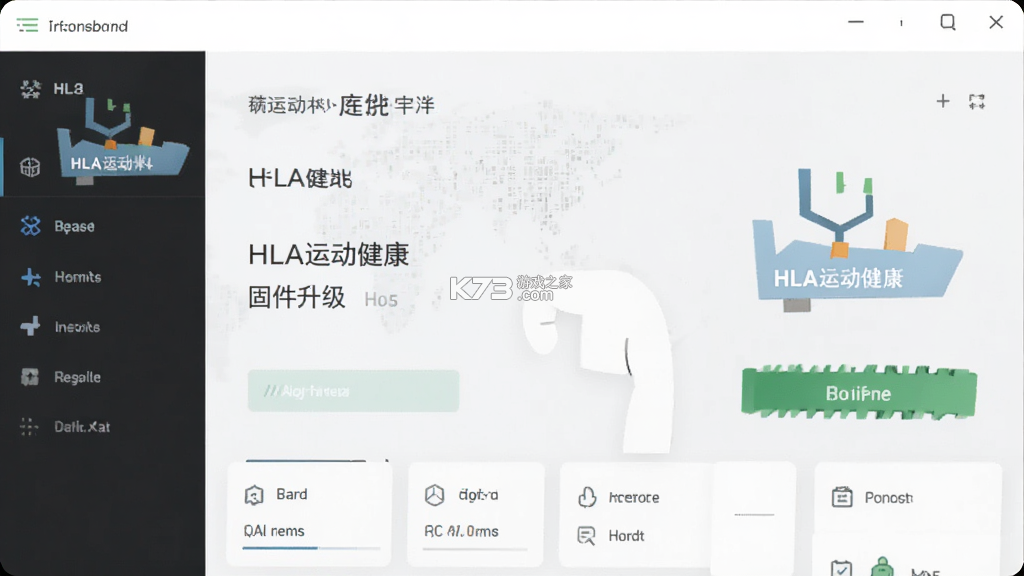
Task: Click the plus icon at top right
Action: [x=942, y=101]
